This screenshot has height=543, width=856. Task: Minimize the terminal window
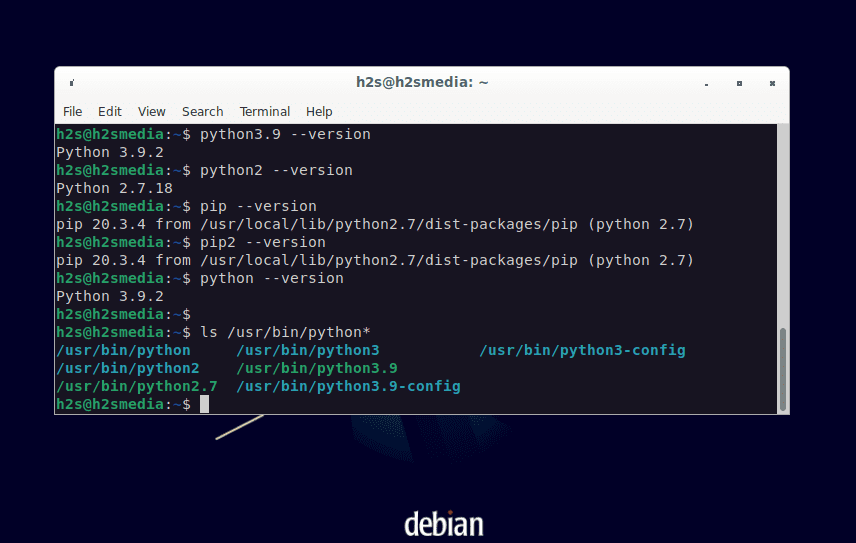click(706, 83)
